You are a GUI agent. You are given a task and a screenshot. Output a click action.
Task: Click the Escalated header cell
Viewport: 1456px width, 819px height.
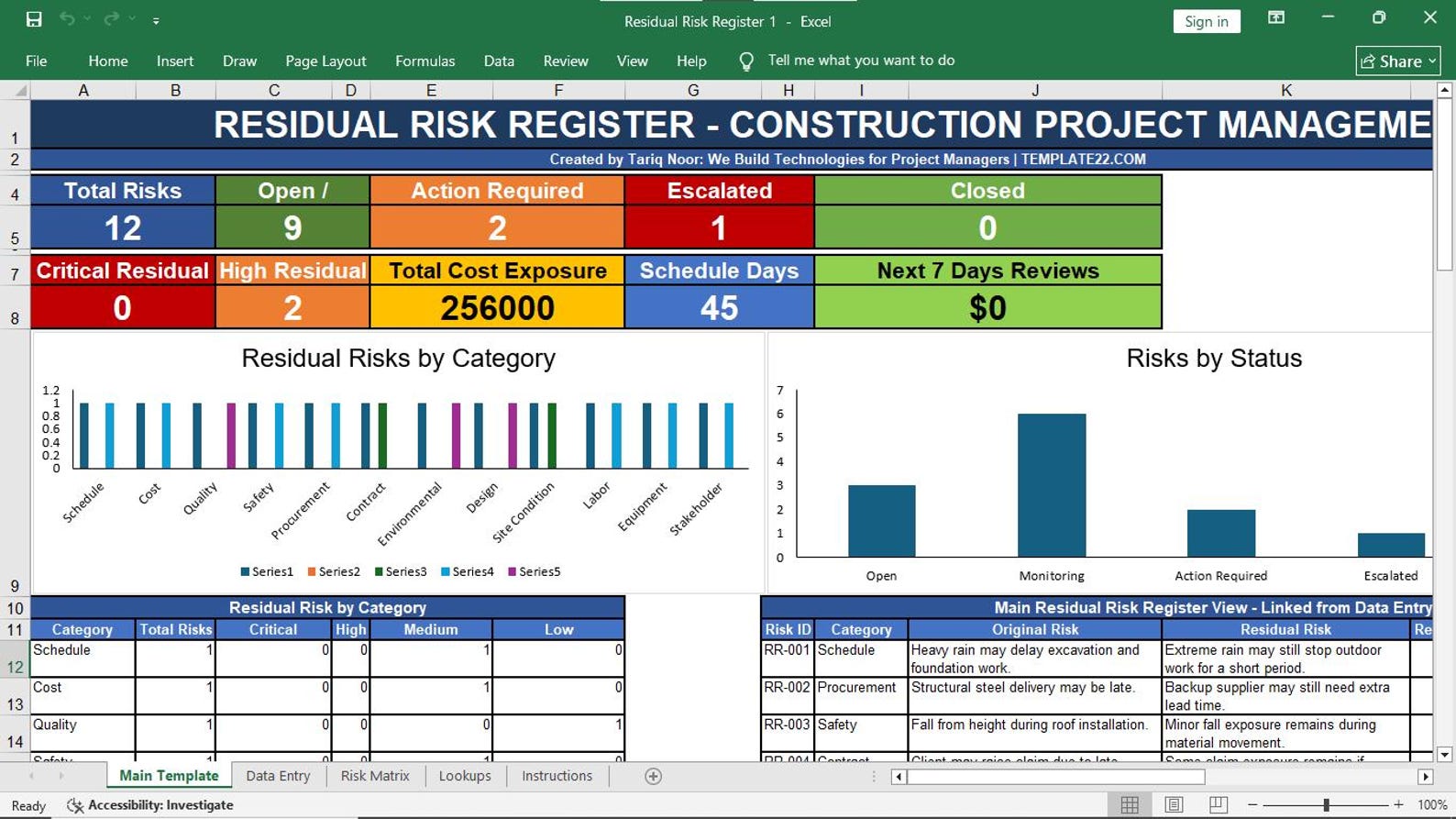point(719,191)
